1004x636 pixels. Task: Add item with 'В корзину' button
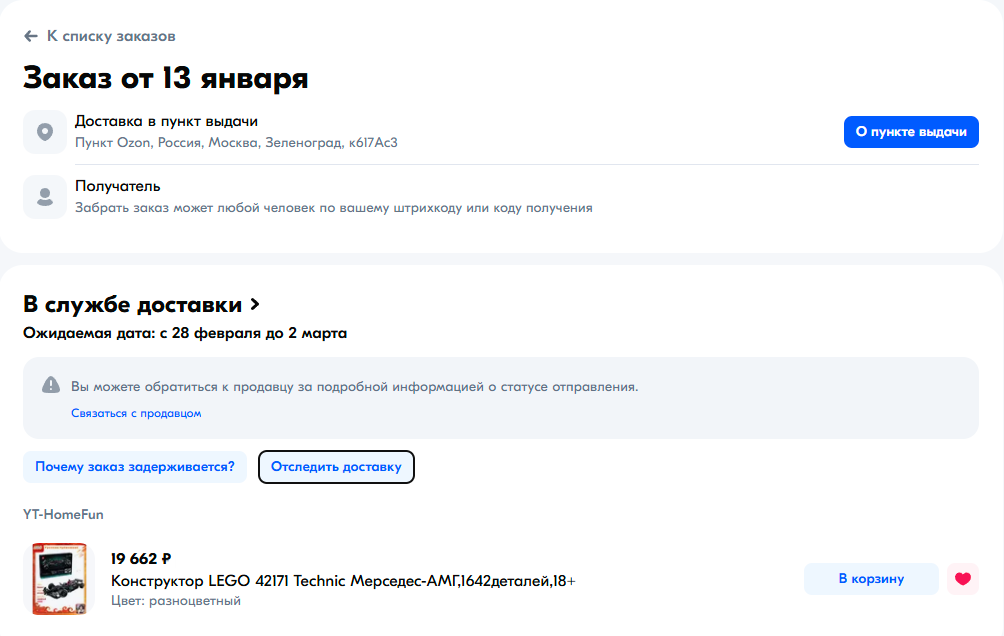tap(871, 579)
